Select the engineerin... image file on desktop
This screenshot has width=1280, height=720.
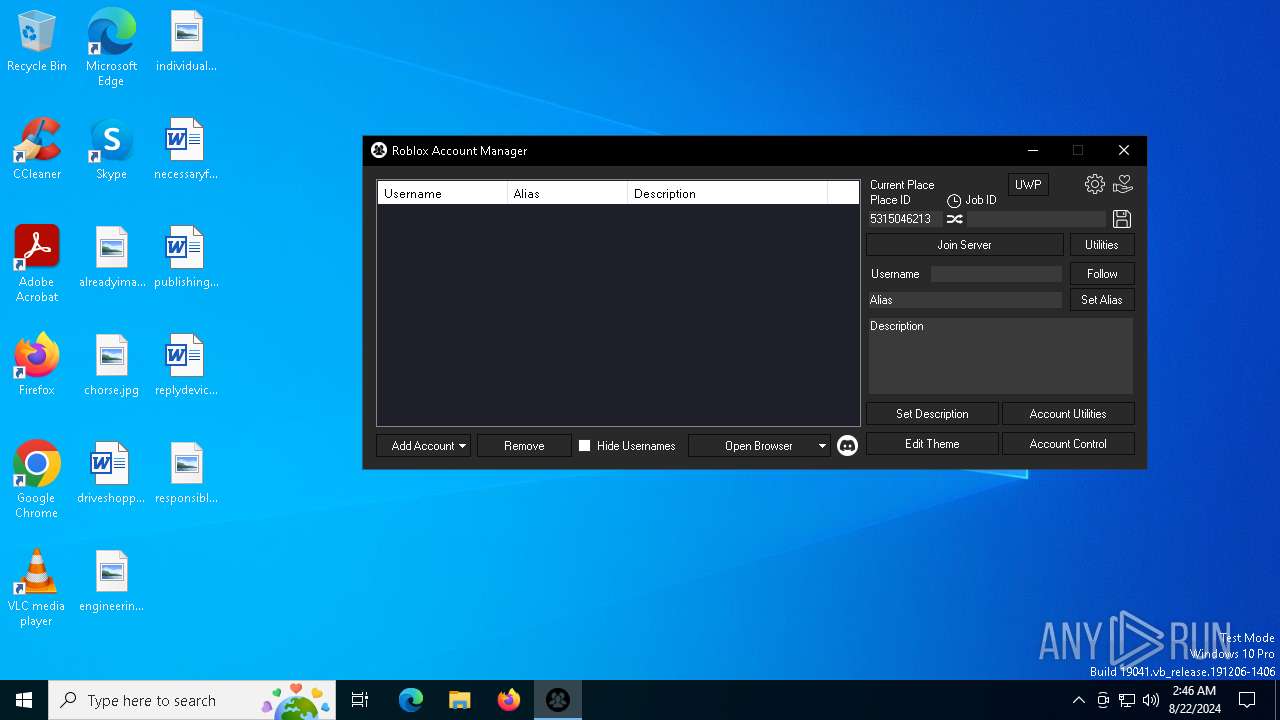(111, 582)
